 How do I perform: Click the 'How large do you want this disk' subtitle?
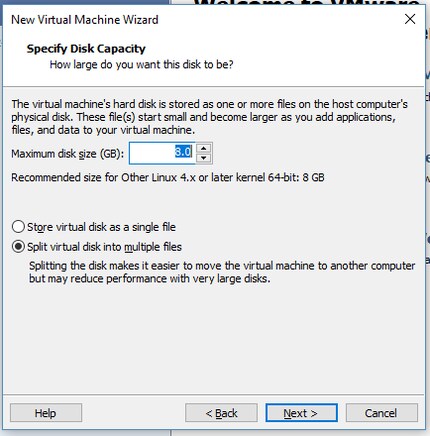(141, 64)
